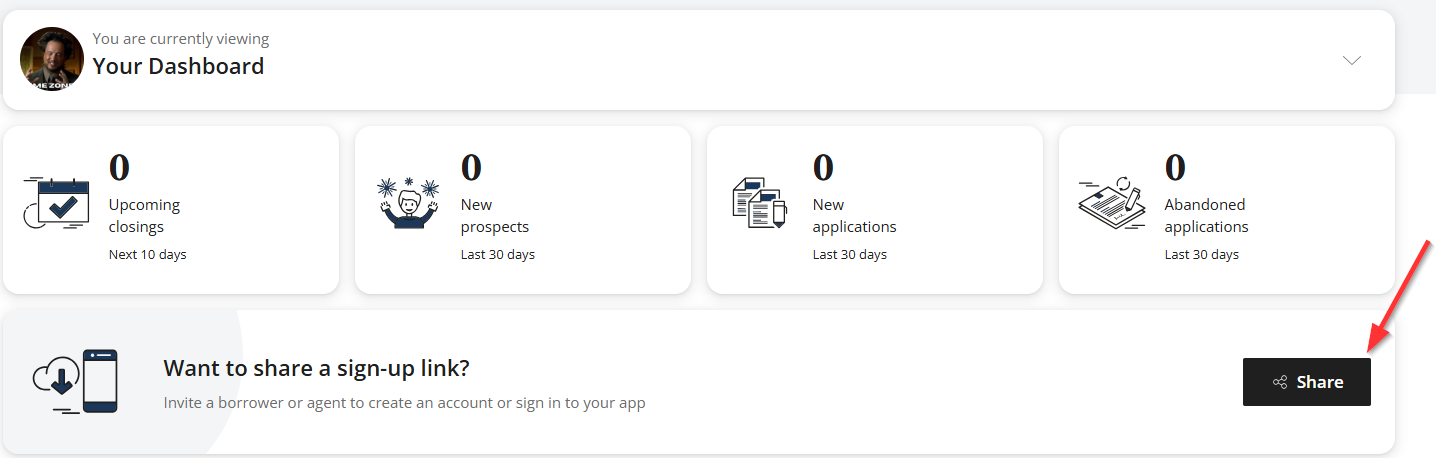Open the New prospects card
1436x458 pixels.
[523, 210]
